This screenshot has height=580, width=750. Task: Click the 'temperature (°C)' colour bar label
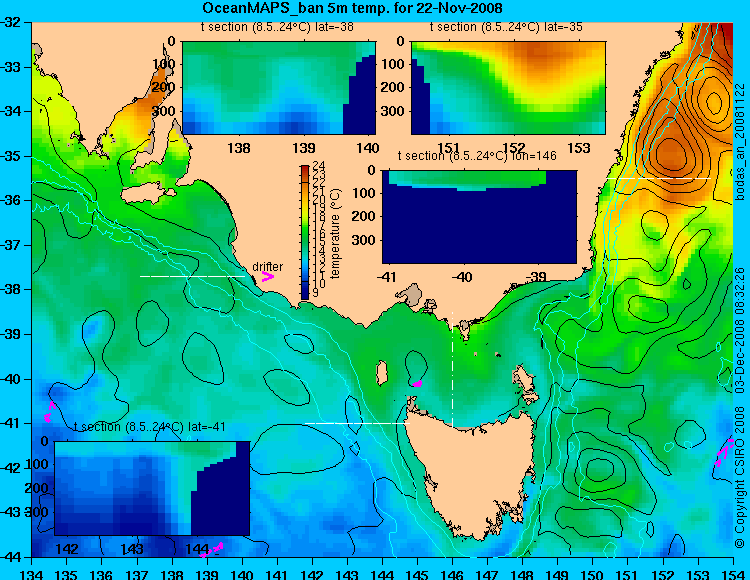[335, 233]
